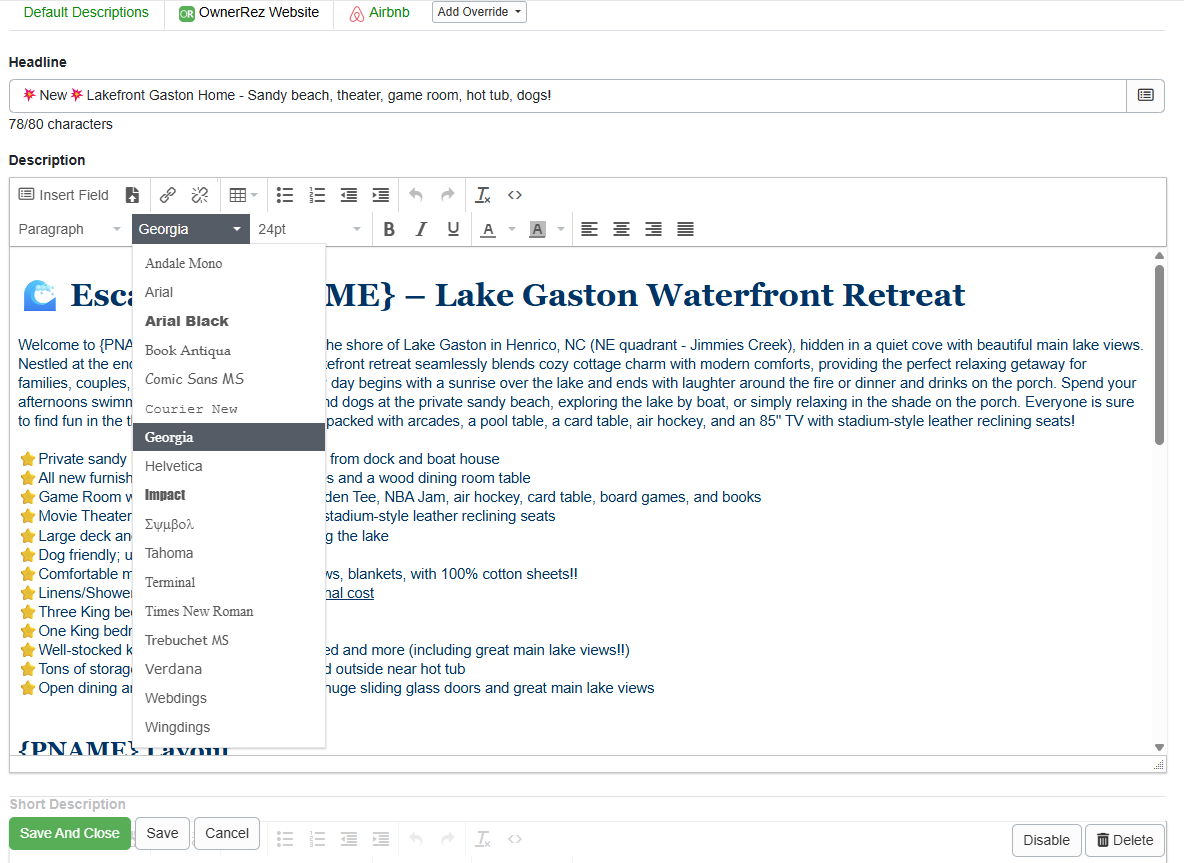The height and width of the screenshot is (863, 1184).
Task: Open the source code view
Action: [x=515, y=195]
